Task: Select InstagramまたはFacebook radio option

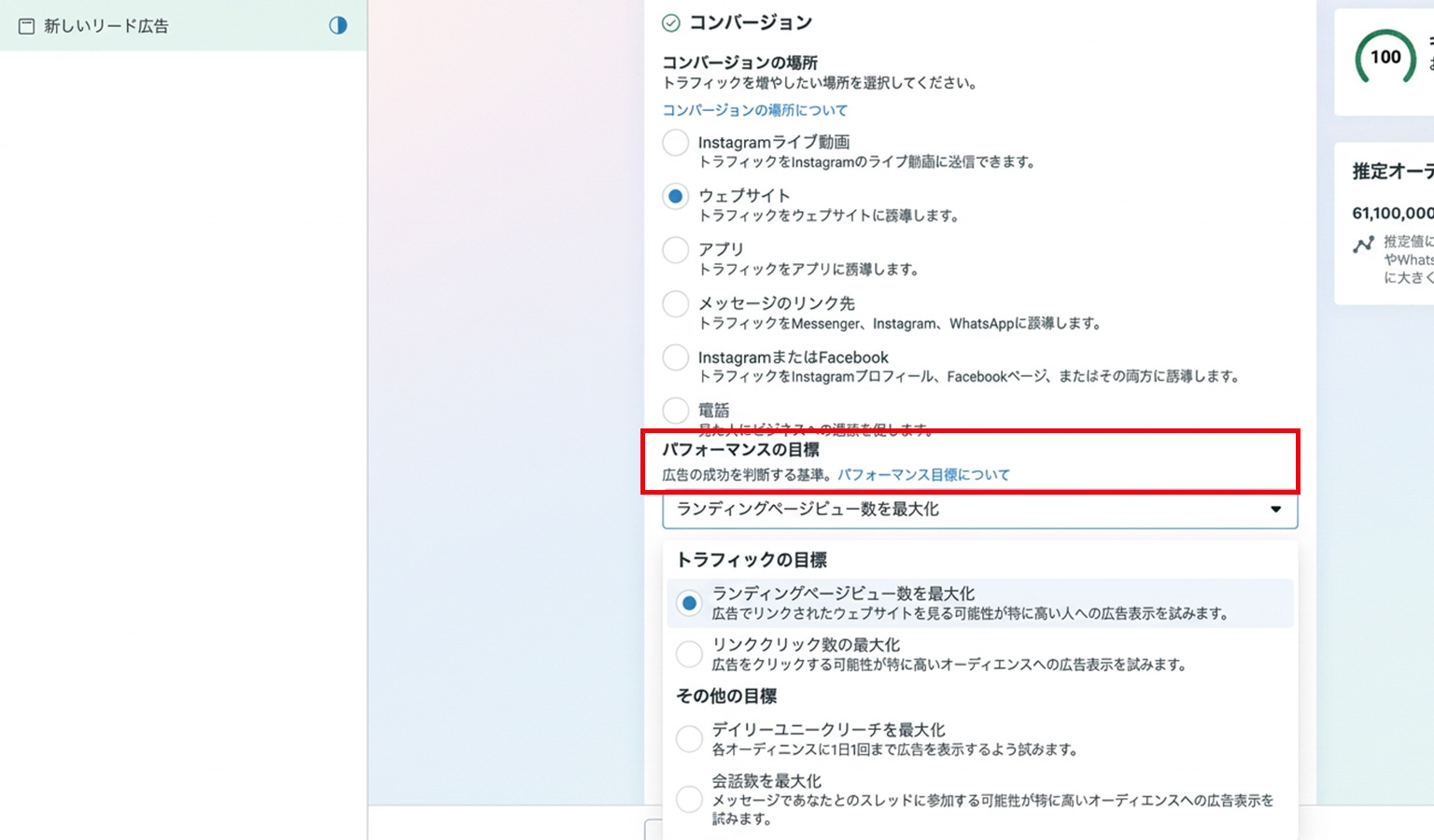Action: pos(675,357)
